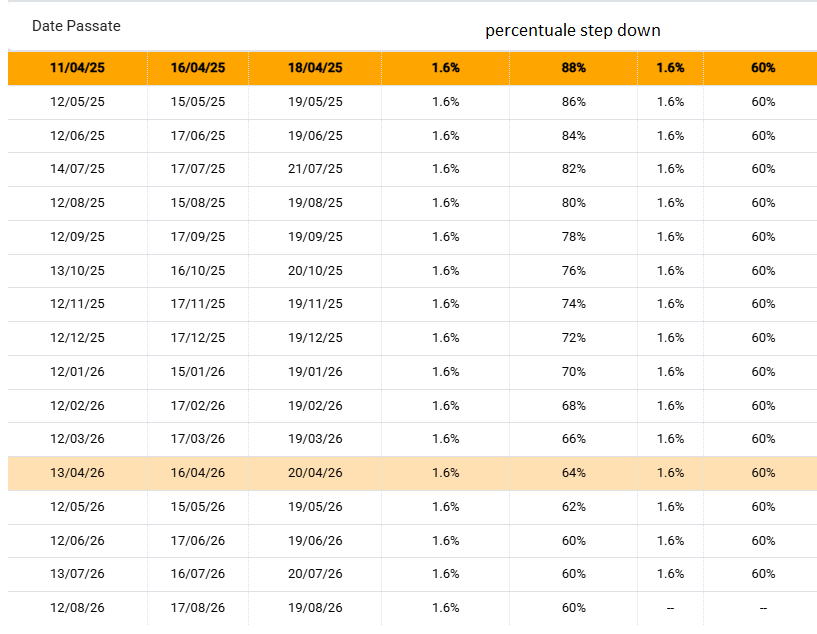Click date cell 15/05/25

pos(198,102)
